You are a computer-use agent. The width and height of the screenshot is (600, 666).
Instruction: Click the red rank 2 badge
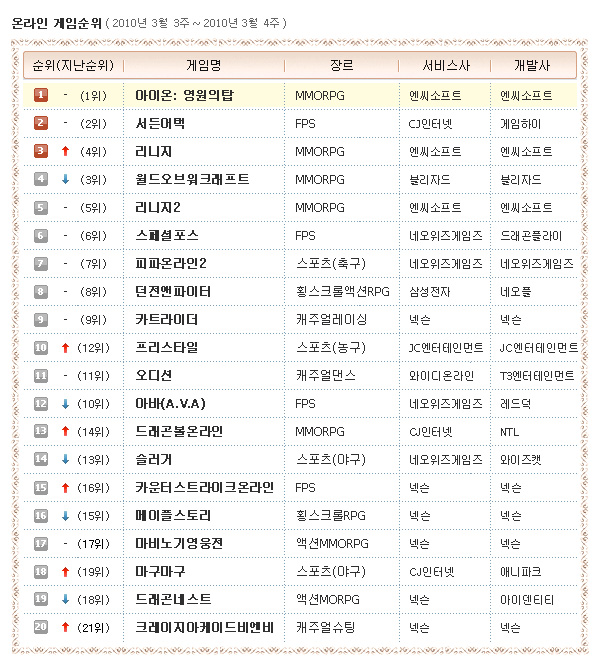tap(41, 123)
